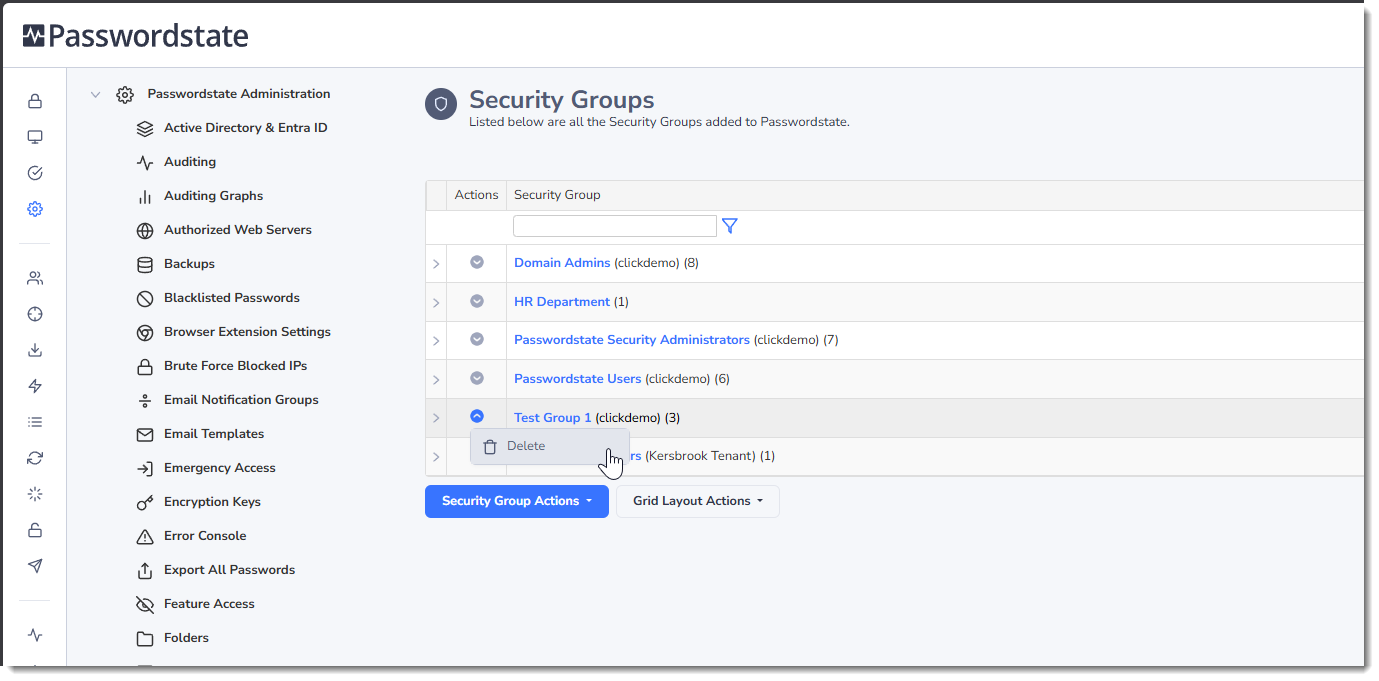Click the pulse line icon at rail bottom
Screen dimensions: 1379x681
click(35, 635)
